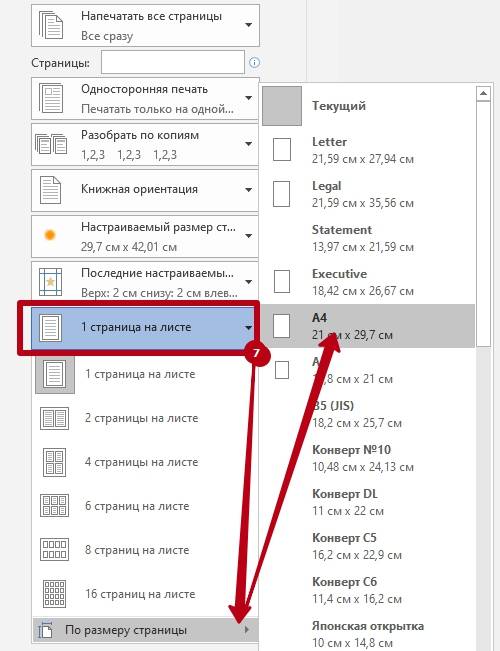Image resolution: width=500 pixels, height=651 pixels.
Task: Click the paper size list scrollbar up arrow
Action: tap(483, 93)
